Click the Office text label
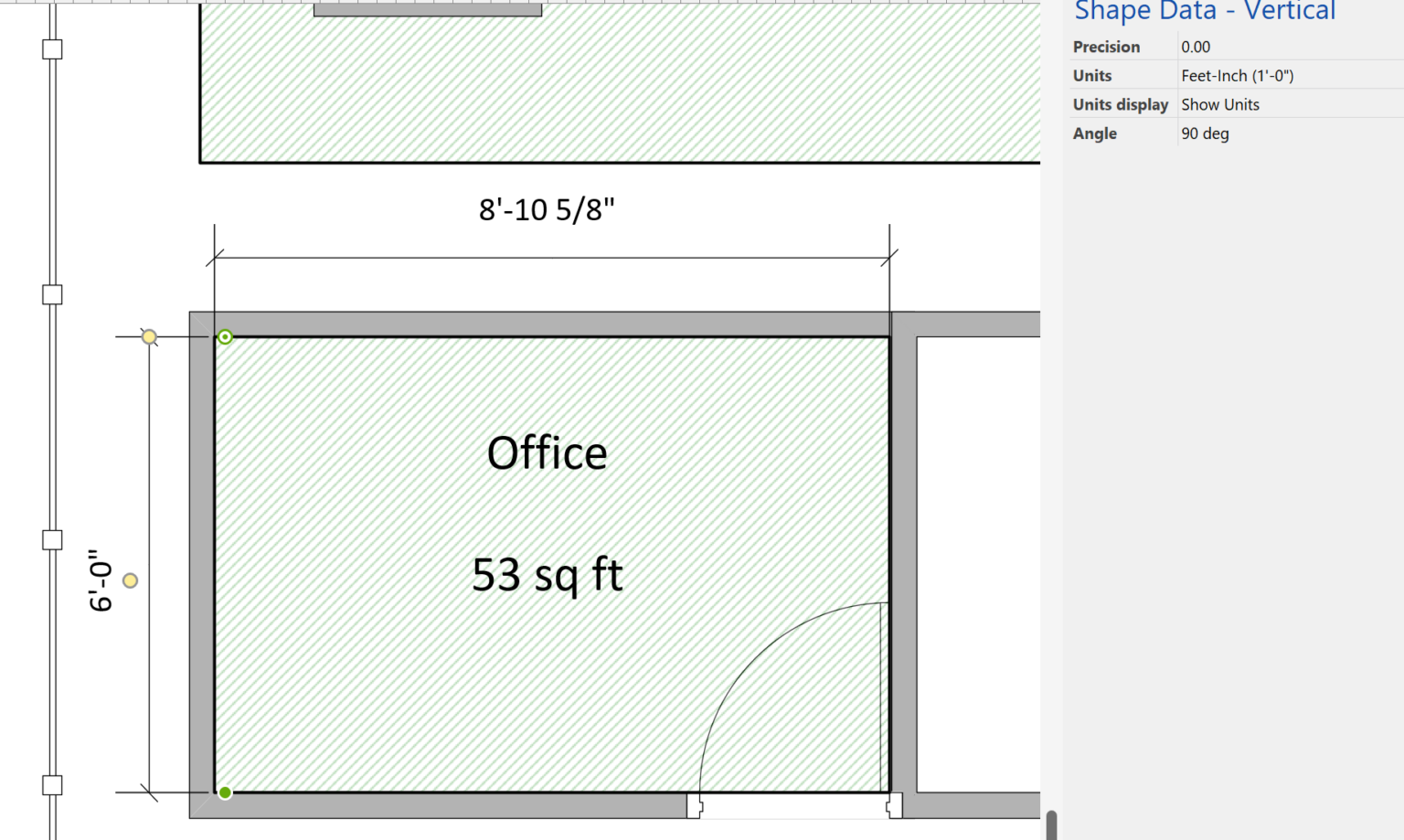Viewport: 1404px width, 840px height. [x=547, y=452]
